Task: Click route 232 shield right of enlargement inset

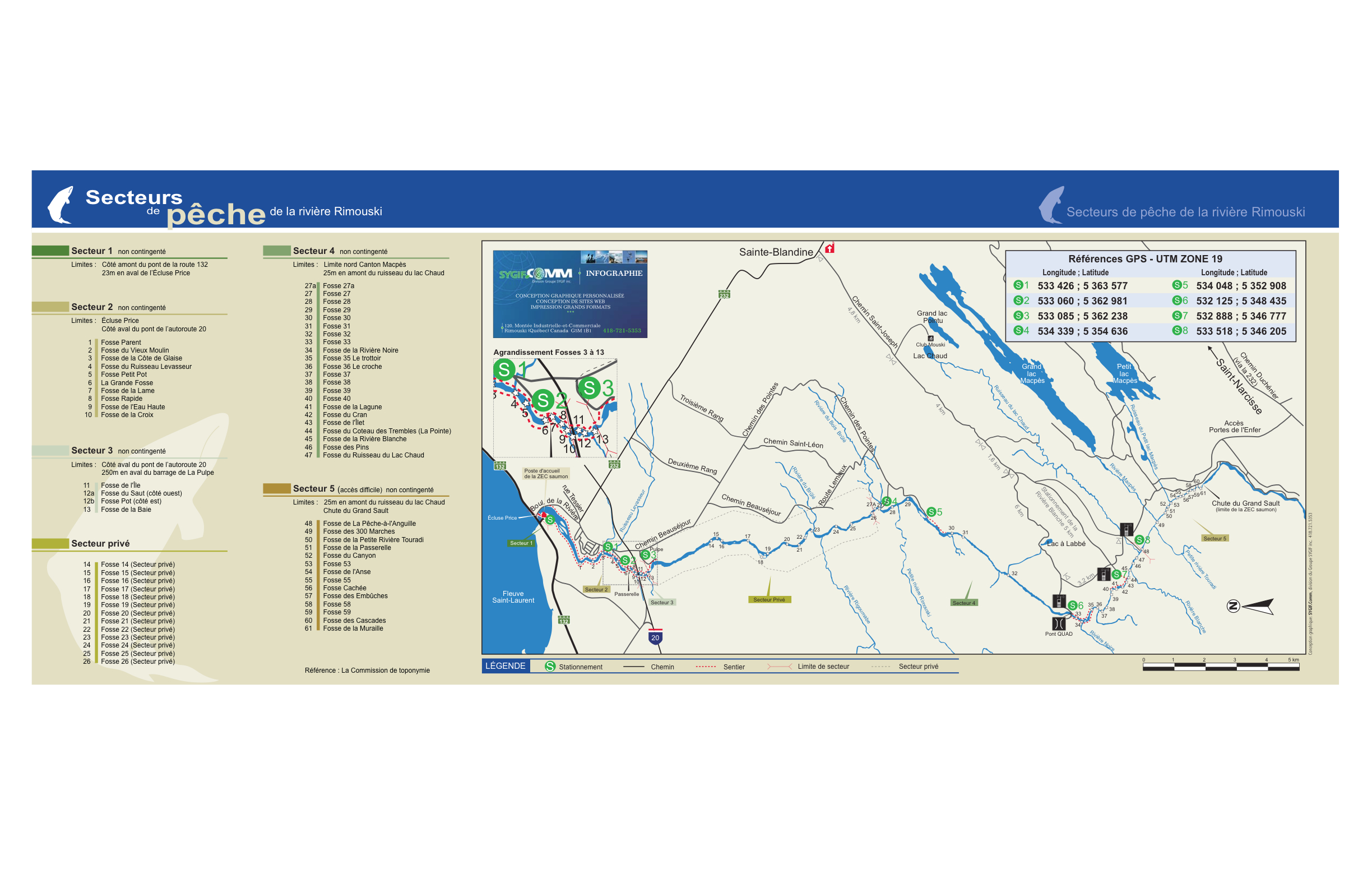Action: [614, 464]
